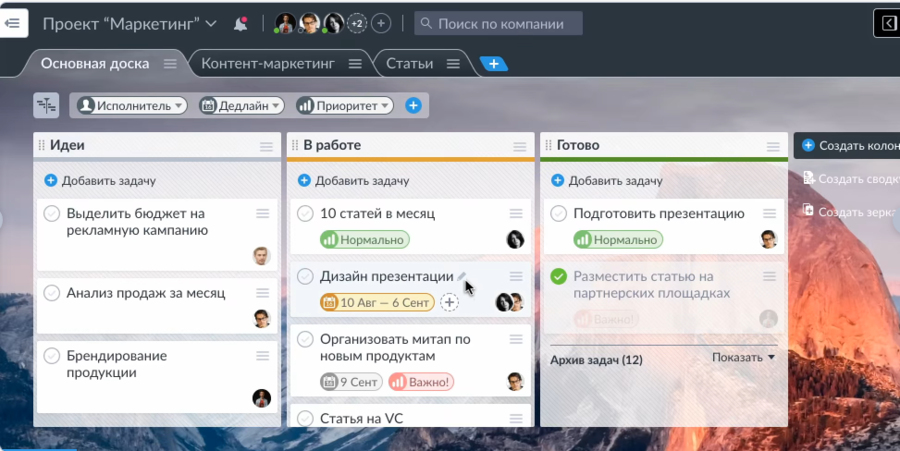
Task: Mark Статья на VC as complete
Action: (x=305, y=419)
